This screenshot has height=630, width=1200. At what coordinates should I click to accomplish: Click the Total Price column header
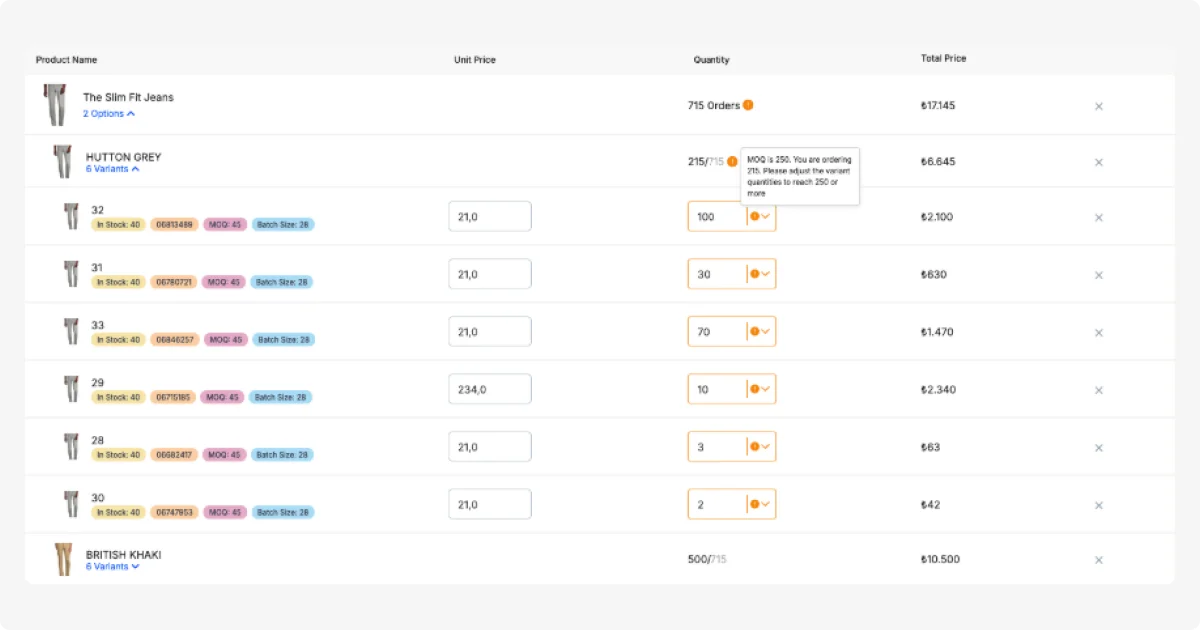click(x=944, y=58)
